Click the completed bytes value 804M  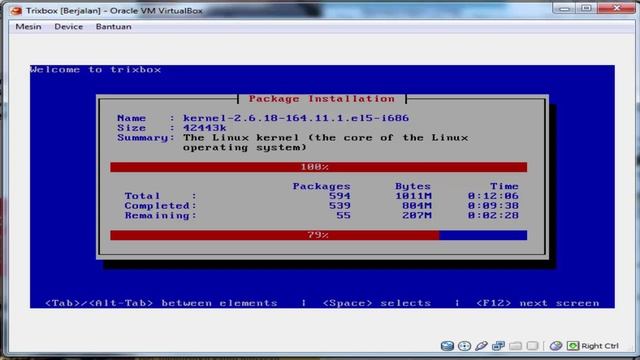click(417, 206)
